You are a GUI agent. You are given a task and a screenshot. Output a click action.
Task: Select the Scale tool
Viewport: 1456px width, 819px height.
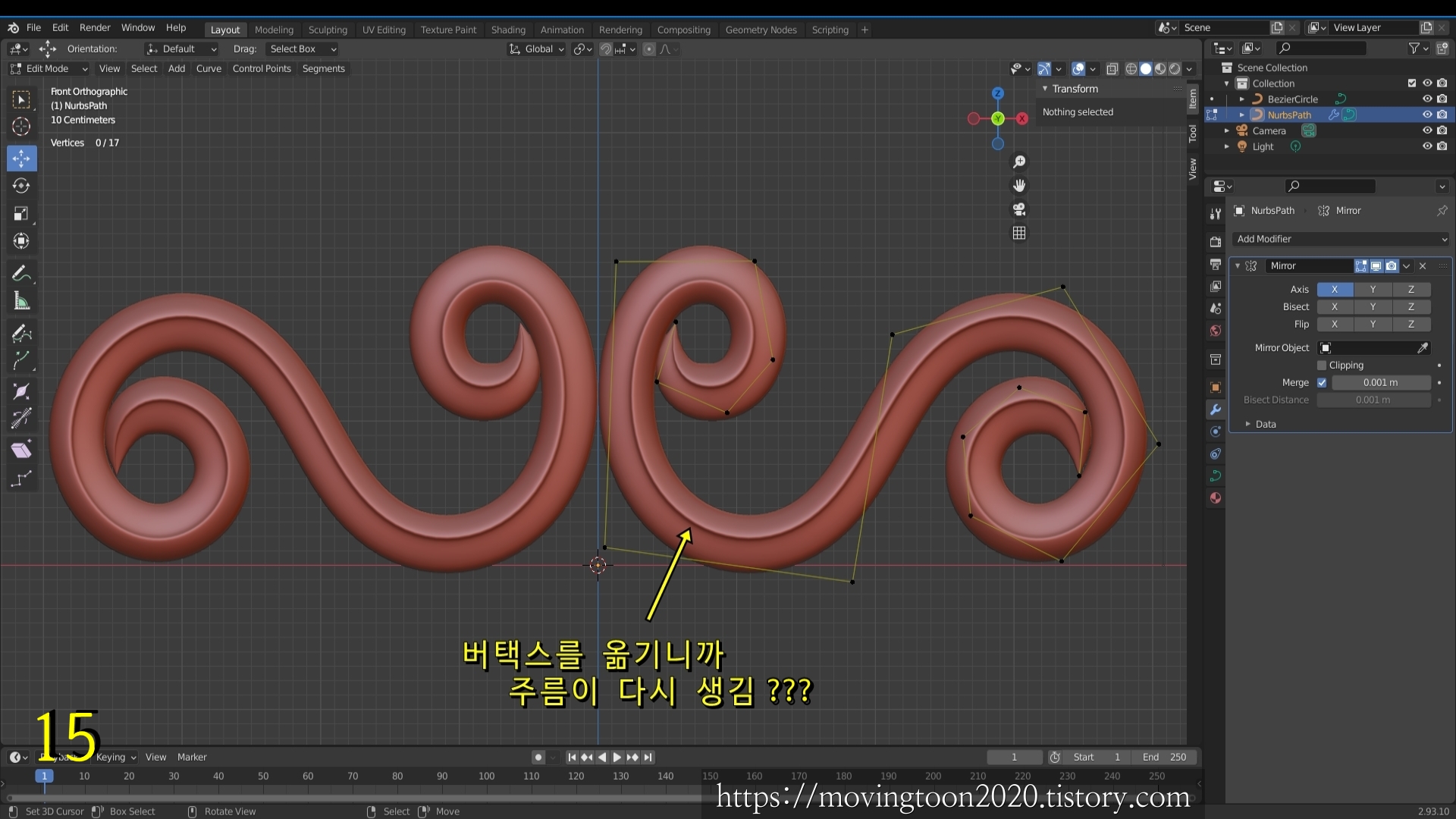21,213
